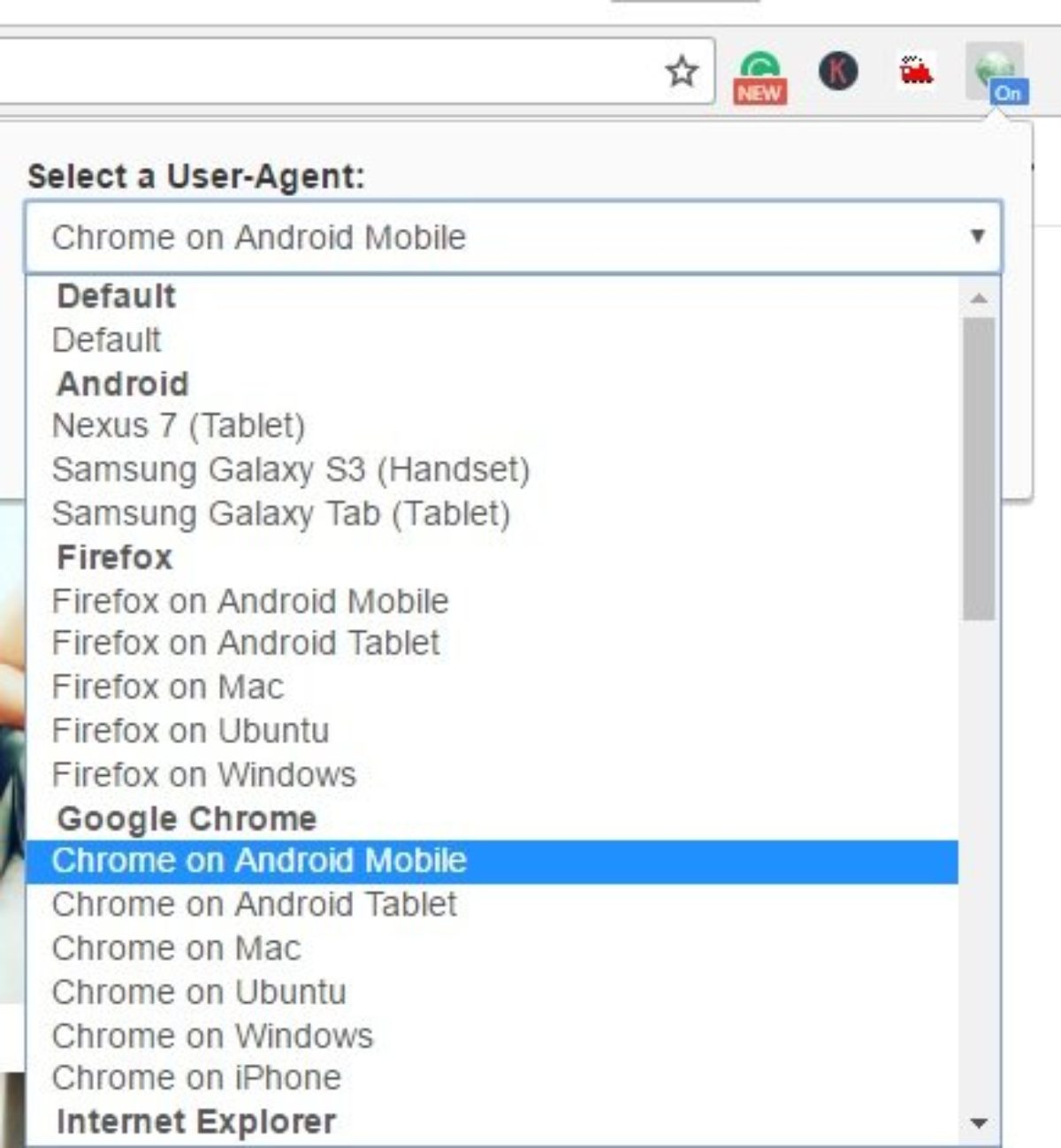Click the list scrollbar up arrow
The height and width of the screenshot is (1148, 1061).
point(979,299)
